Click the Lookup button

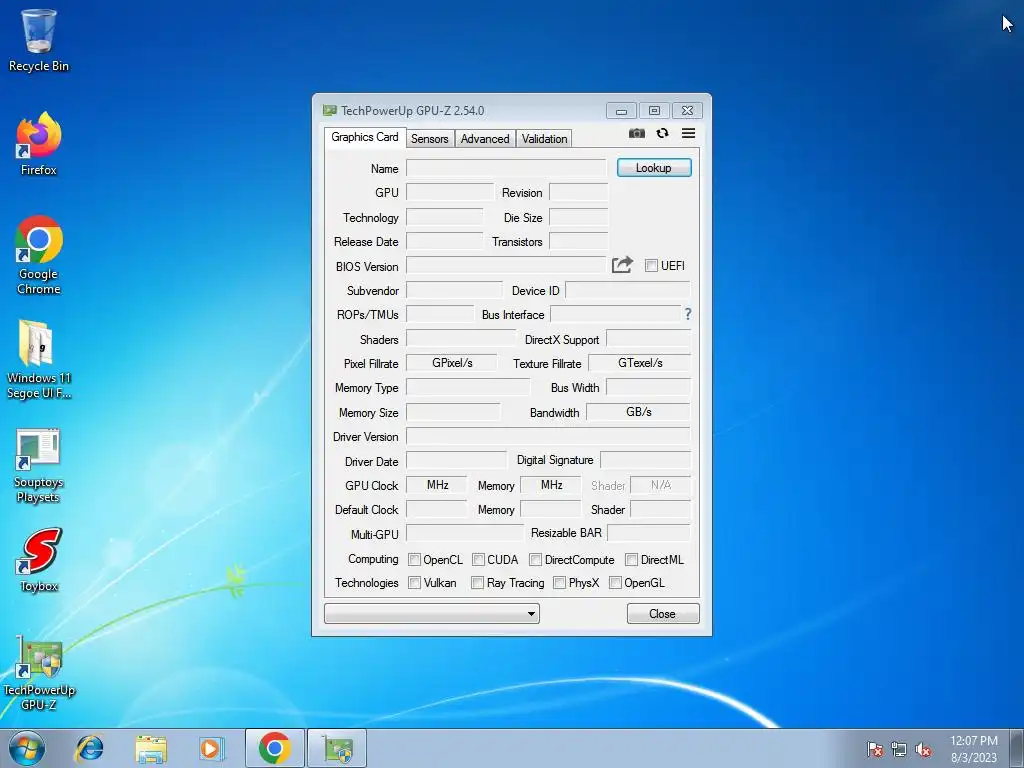point(654,168)
